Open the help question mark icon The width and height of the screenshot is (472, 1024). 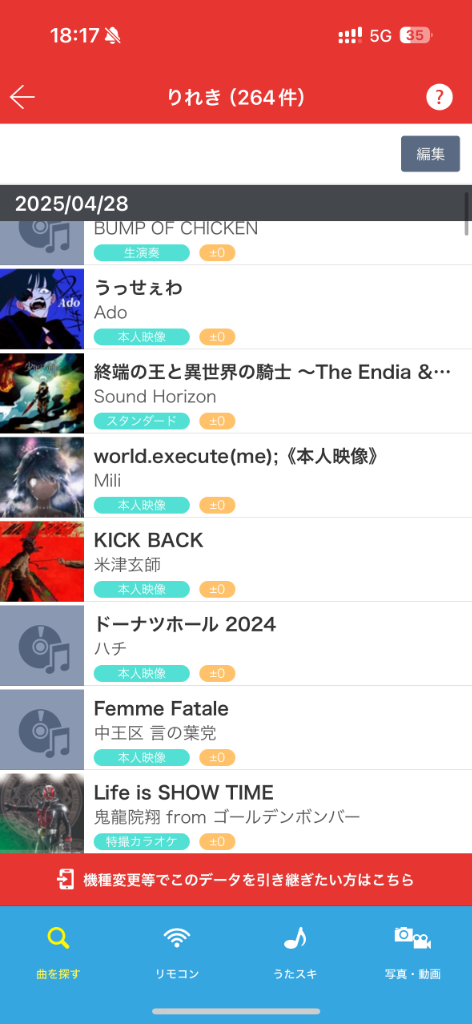[439, 97]
